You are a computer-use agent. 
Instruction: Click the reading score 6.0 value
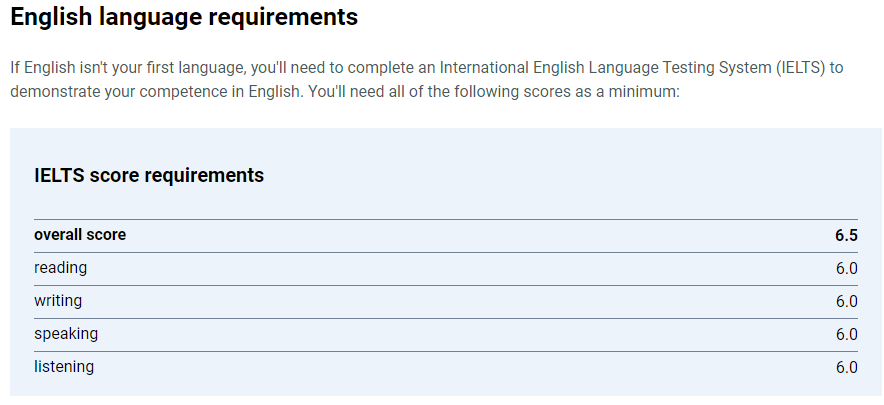pos(847,268)
